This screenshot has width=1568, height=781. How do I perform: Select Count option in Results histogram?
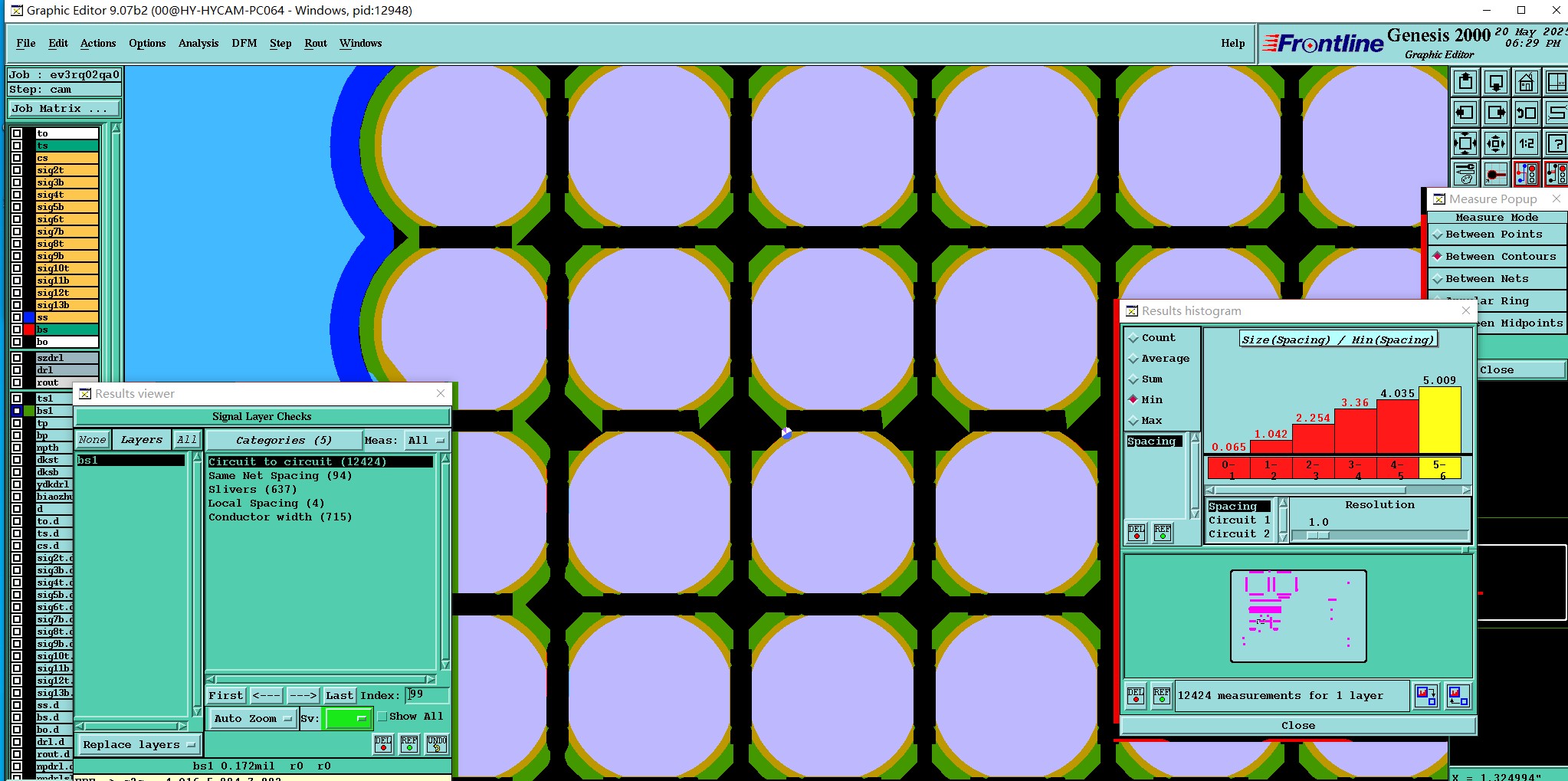click(x=1158, y=338)
